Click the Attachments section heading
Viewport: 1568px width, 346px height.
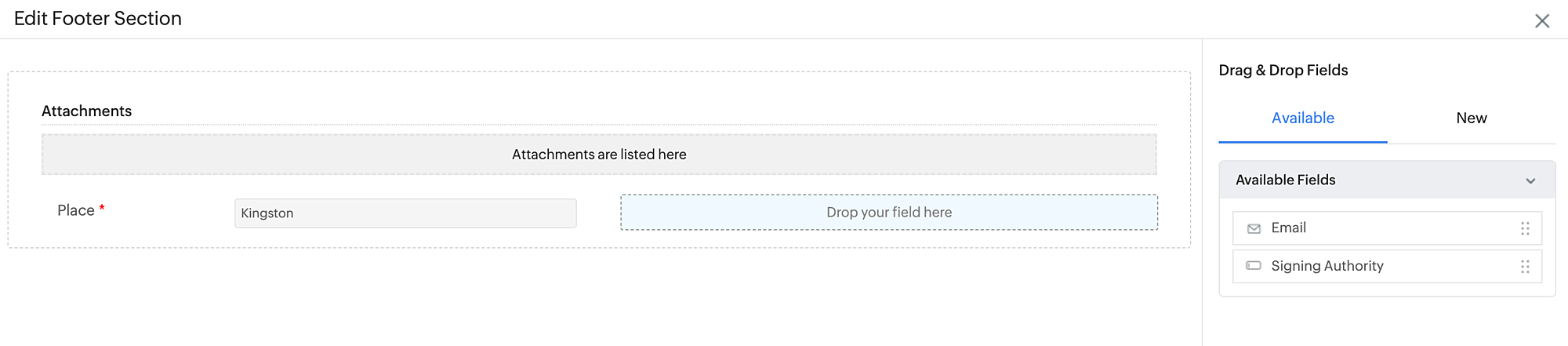pos(86,111)
